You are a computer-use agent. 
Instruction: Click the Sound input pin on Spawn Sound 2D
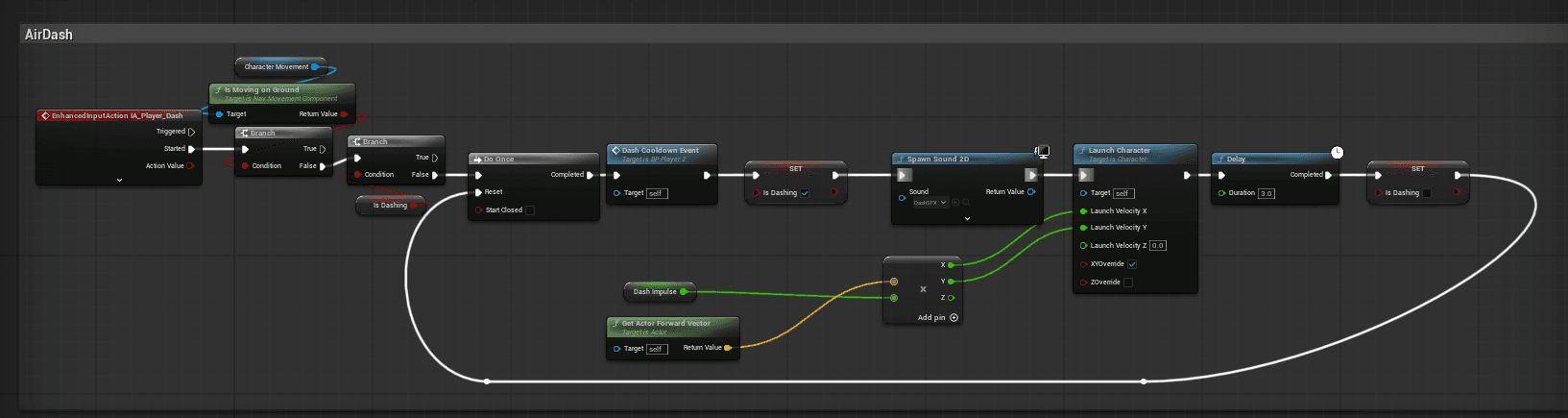click(902, 198)
